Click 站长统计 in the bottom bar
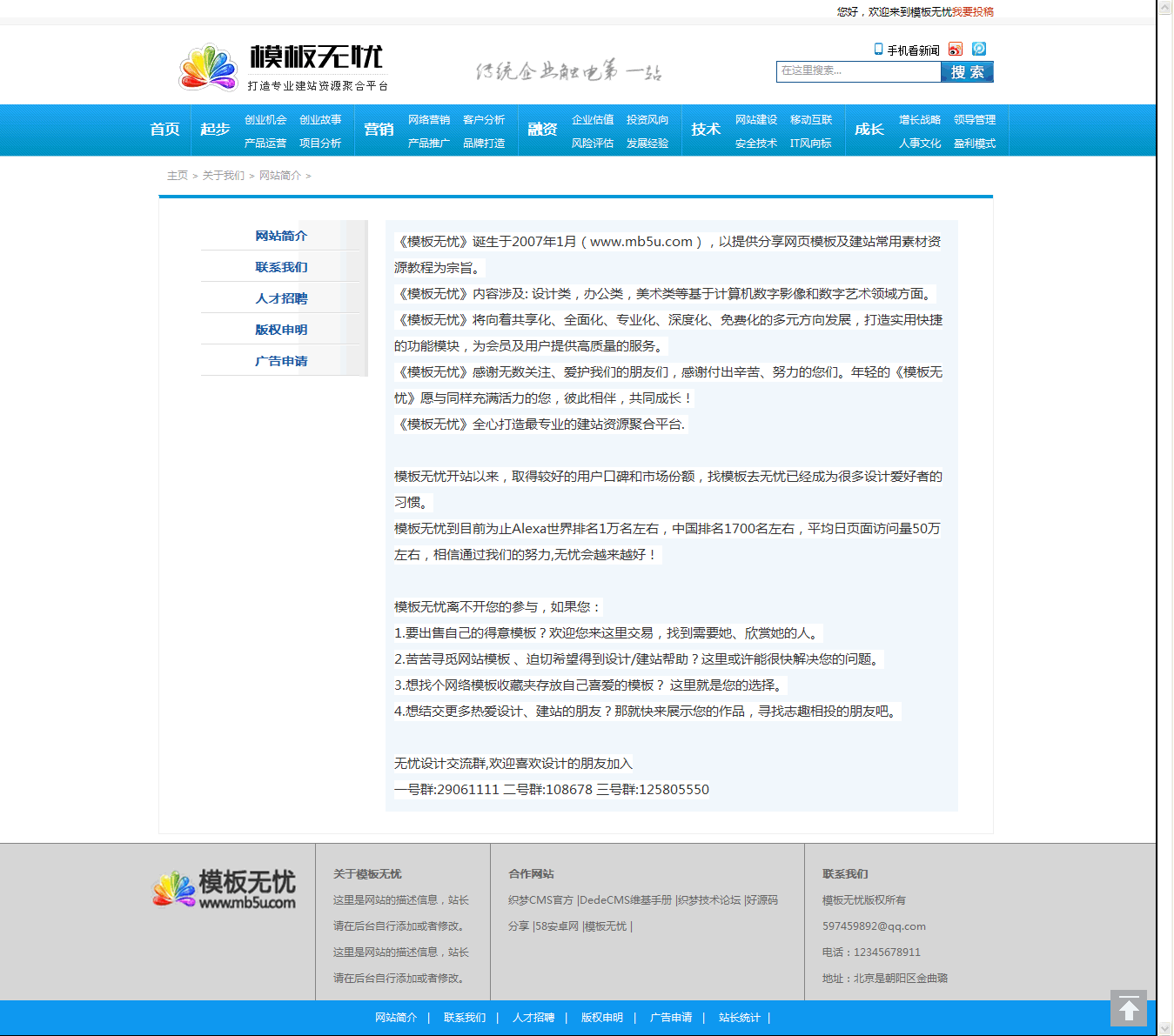 [739, 1018]
